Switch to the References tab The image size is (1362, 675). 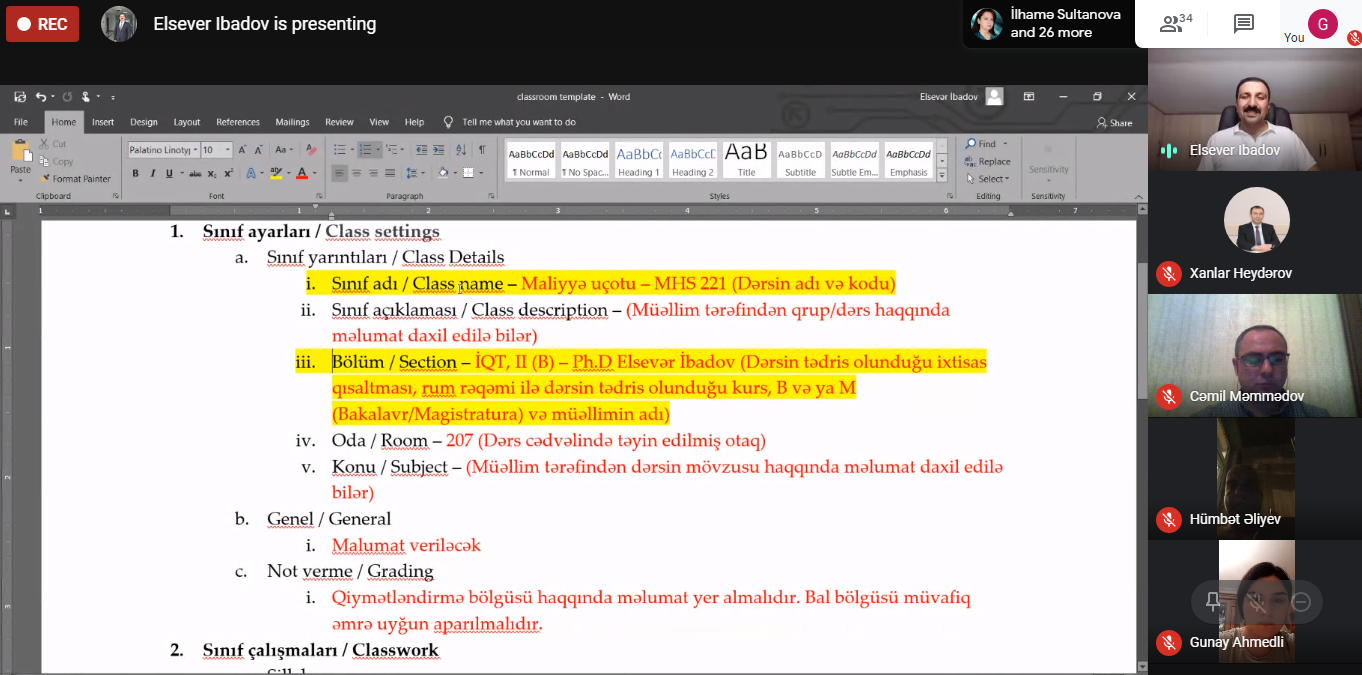tap(238, 122)
